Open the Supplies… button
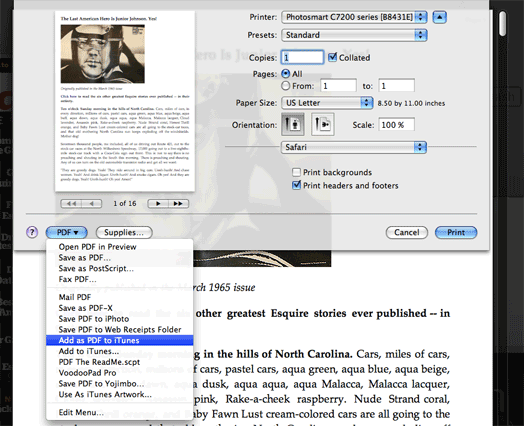This screenshot has height=426, width=524. 124,233
